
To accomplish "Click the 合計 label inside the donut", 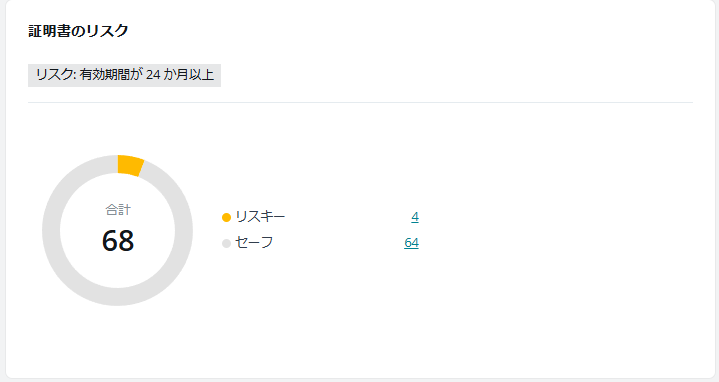I will pyautogui.click(x=118, y=210).
